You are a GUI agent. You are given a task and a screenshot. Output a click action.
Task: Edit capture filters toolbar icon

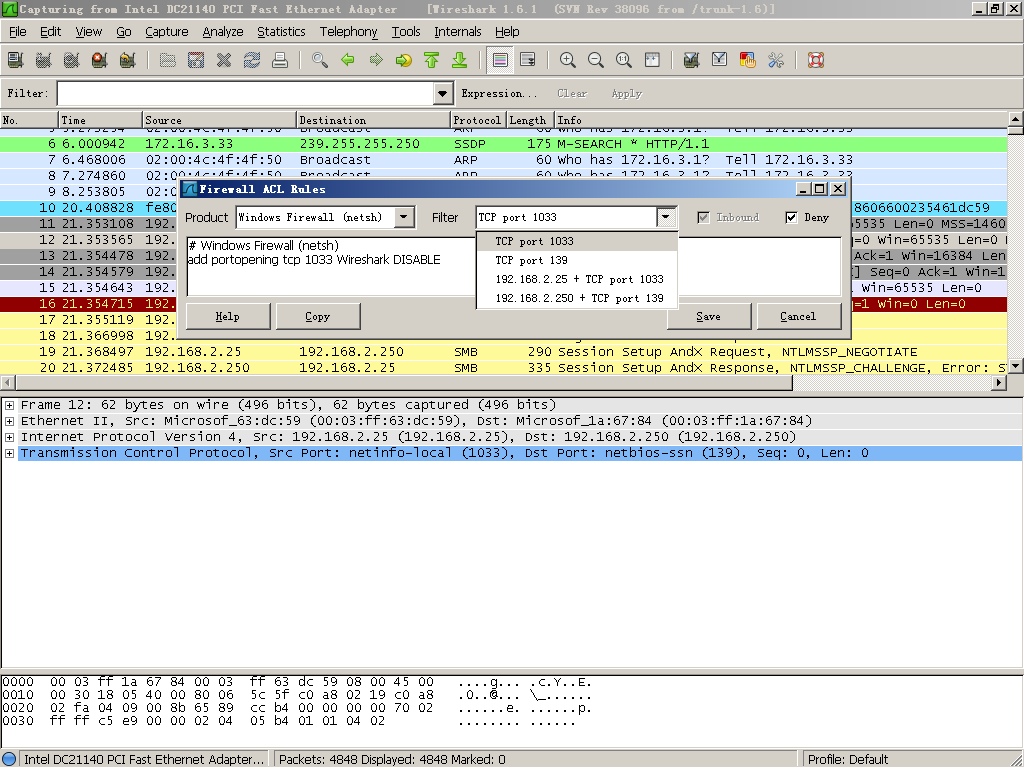tap(692, 61)
